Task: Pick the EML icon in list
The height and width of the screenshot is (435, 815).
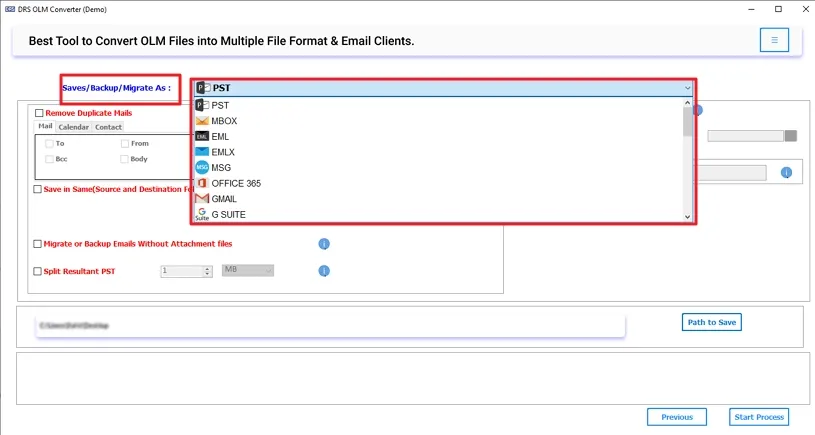Action: click(x=202, y=136)
